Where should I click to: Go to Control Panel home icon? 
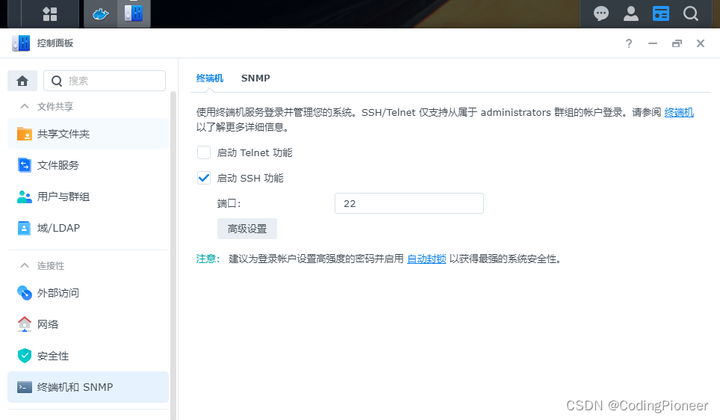point(22,81)
